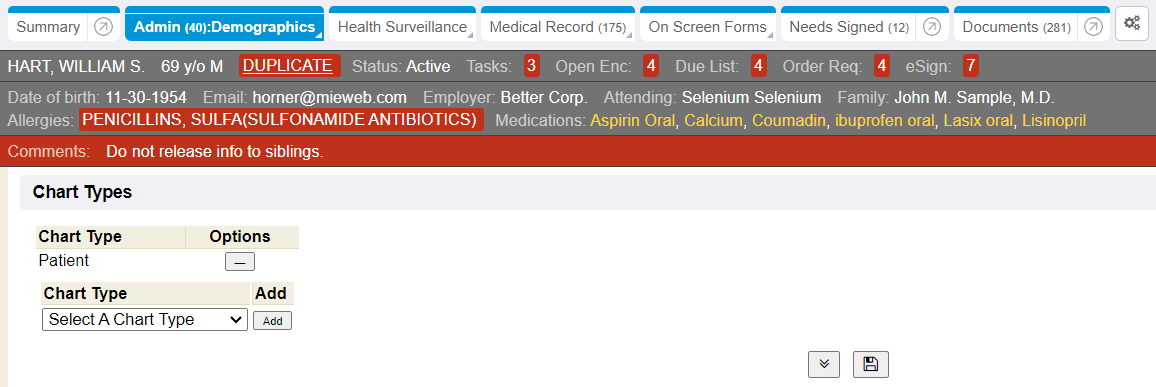The width and height of the screenshot is (1156, 387).
Task: Click the red Tasks count badge 3
Action: click(532, 66)
